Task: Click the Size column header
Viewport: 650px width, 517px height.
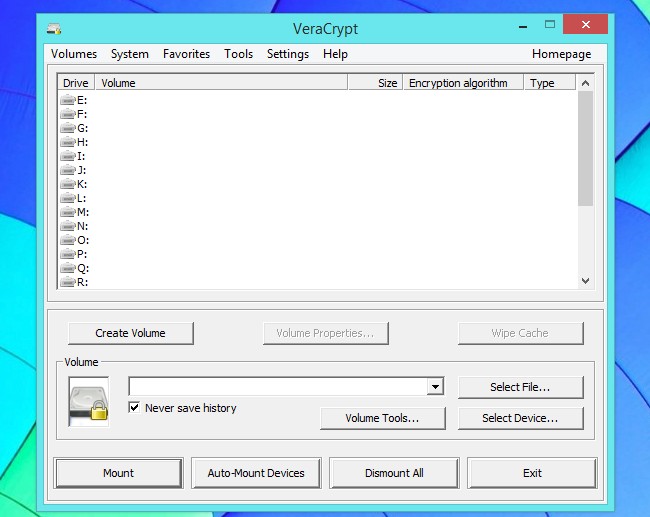Action: 375,83
